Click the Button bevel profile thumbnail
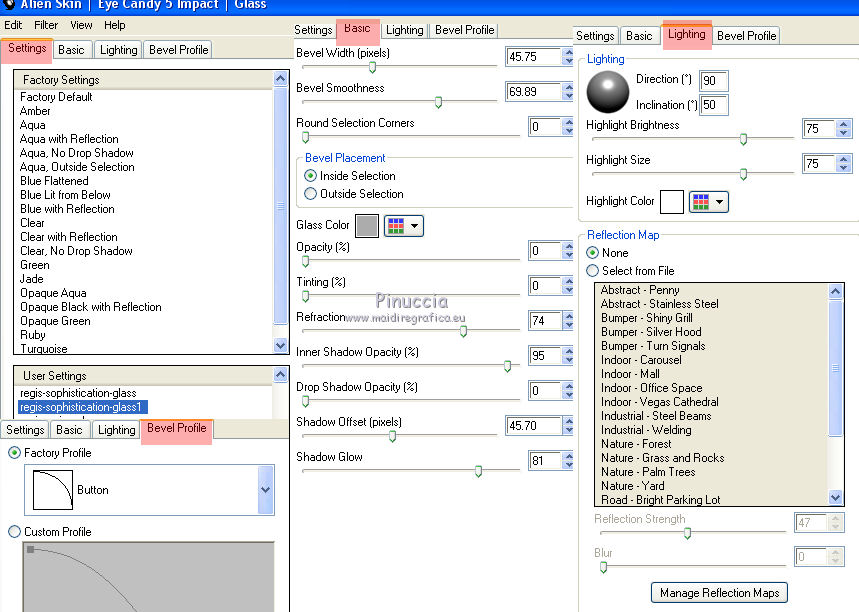The width and height of the screenshot is (859, 612). point(53,490)
